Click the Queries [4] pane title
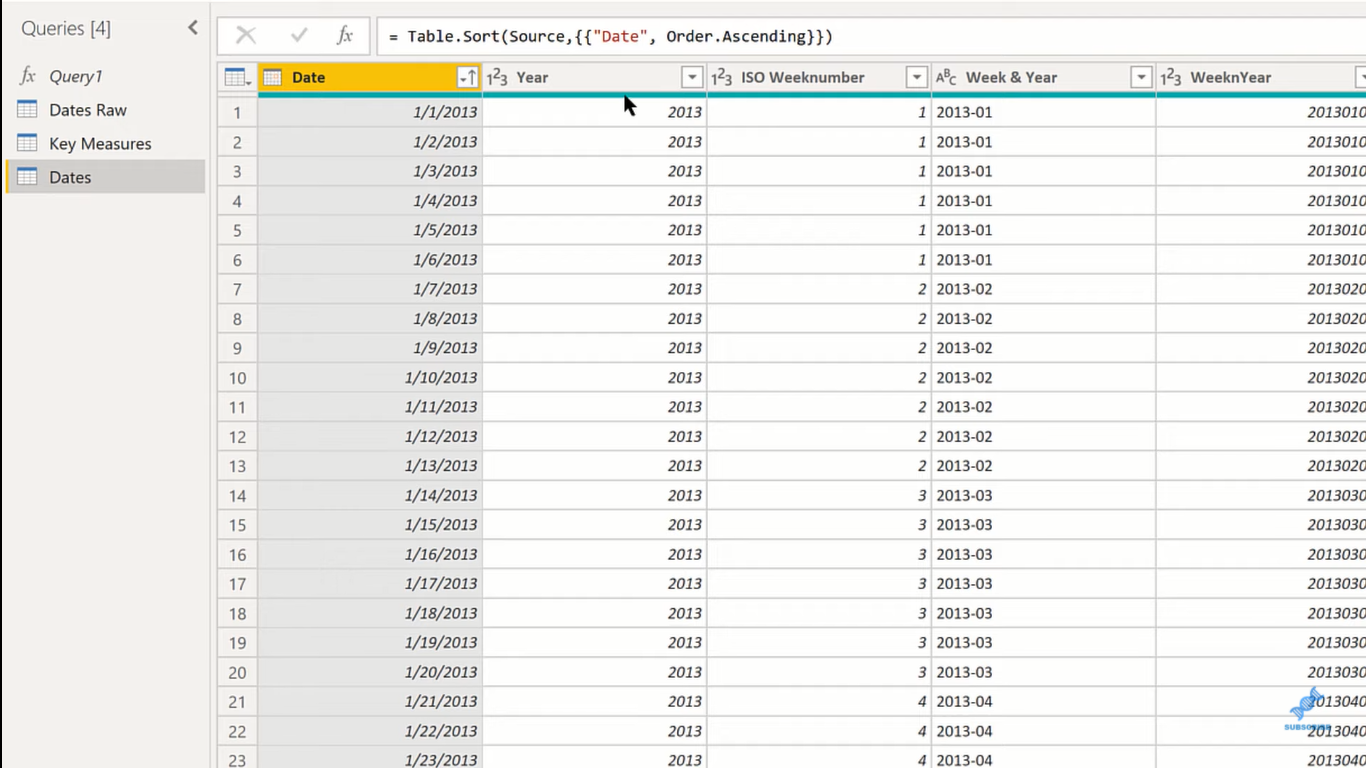1366x768 pixels. [x=66, y=28]
